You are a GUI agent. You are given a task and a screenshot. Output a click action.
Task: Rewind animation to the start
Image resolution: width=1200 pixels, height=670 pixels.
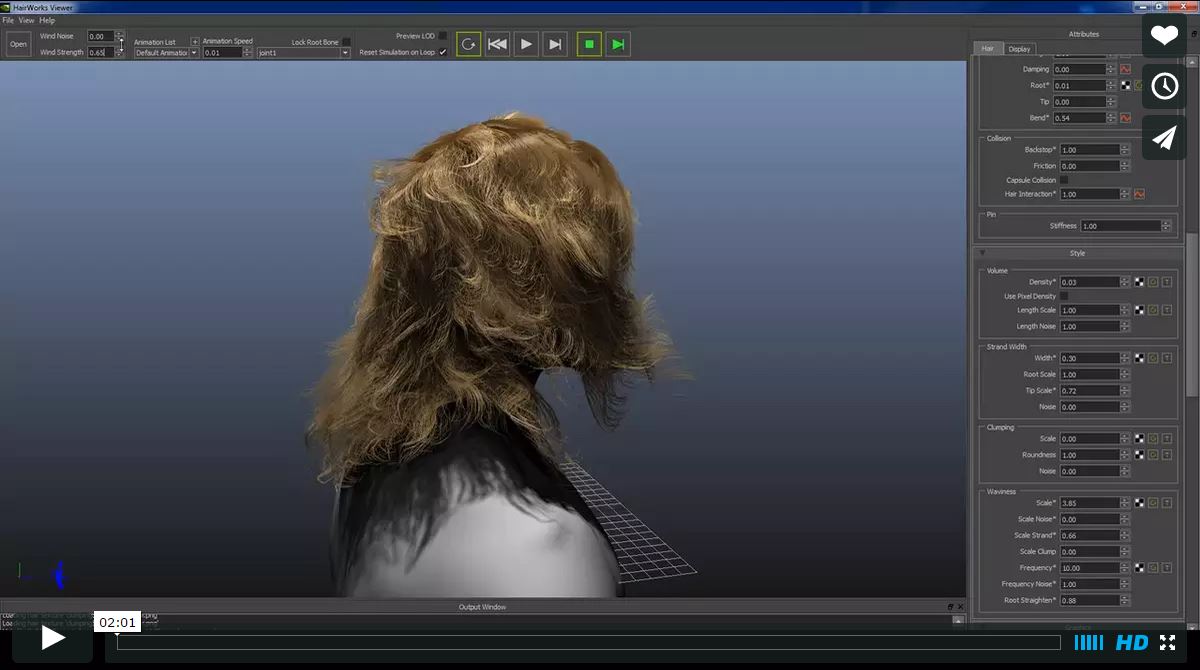click(x=497, y=44)
